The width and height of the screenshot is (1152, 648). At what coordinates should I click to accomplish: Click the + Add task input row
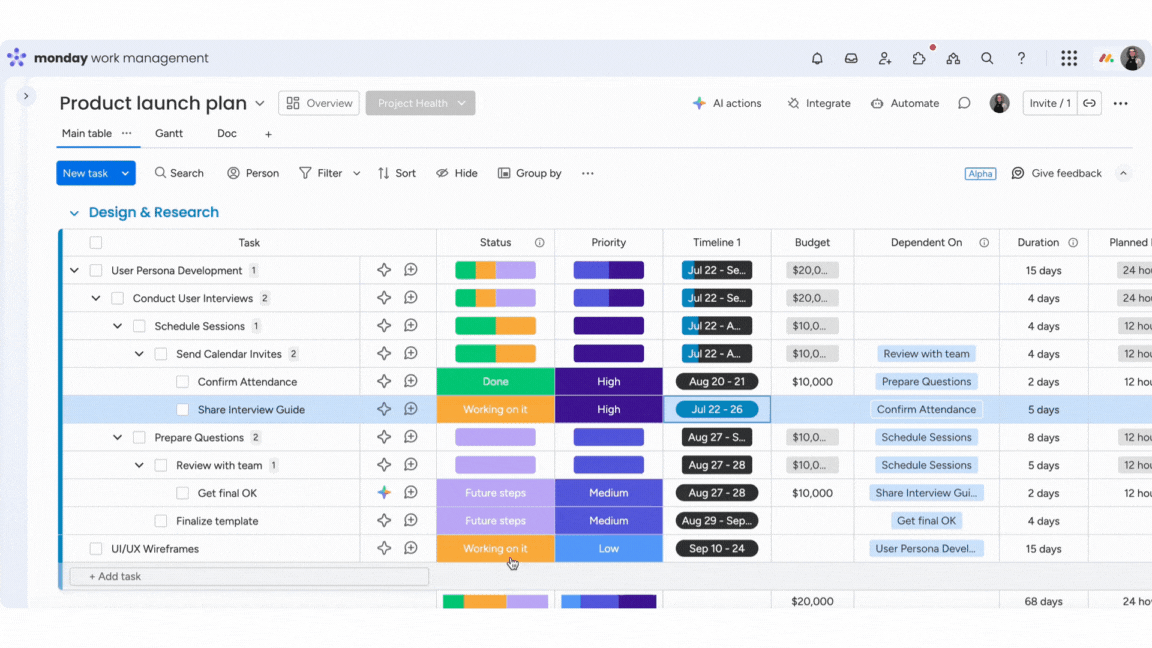click(x=248, y=577)
